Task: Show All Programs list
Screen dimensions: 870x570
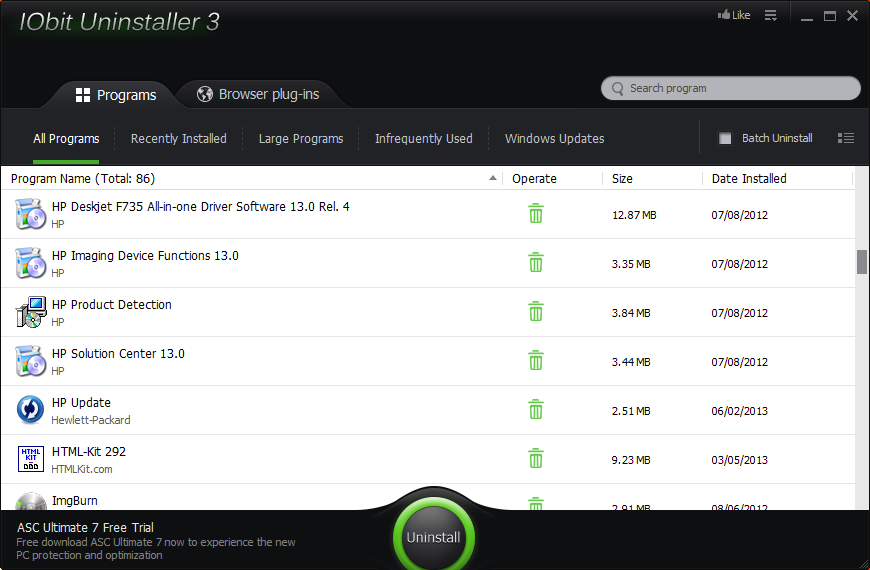Action: (66, 139)
